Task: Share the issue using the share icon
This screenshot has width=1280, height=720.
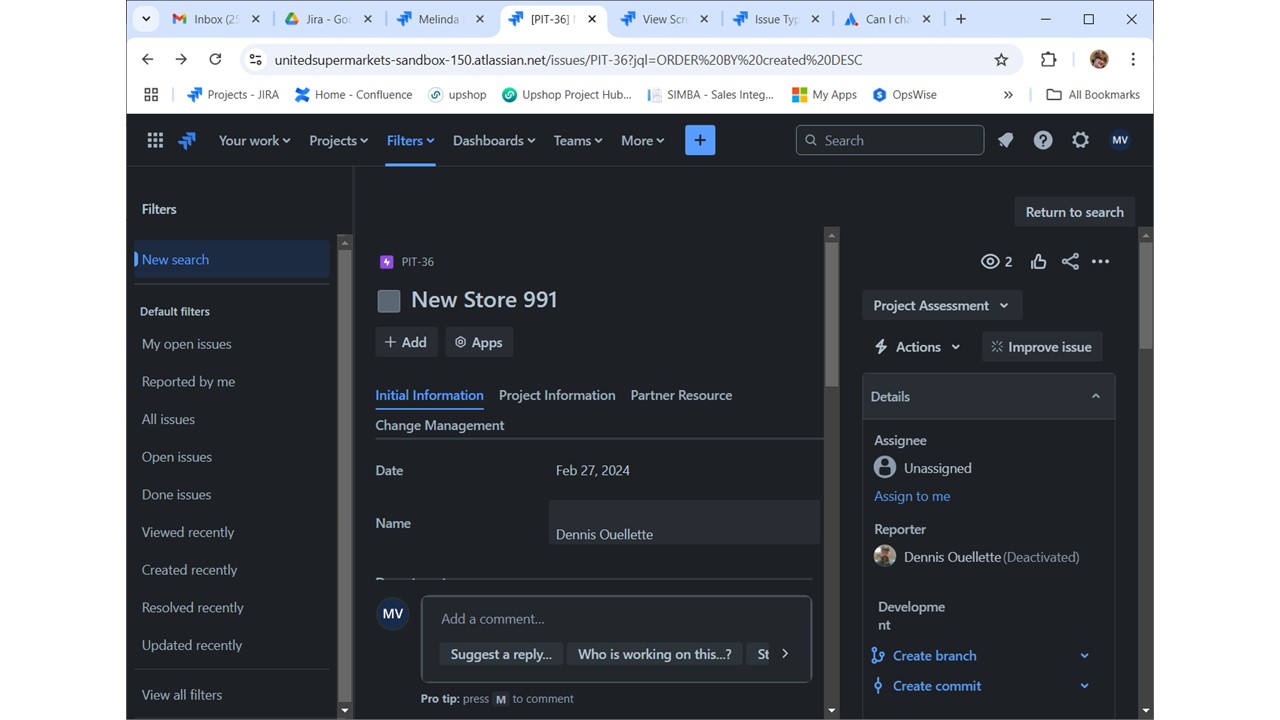Action: pos(1070,261)
